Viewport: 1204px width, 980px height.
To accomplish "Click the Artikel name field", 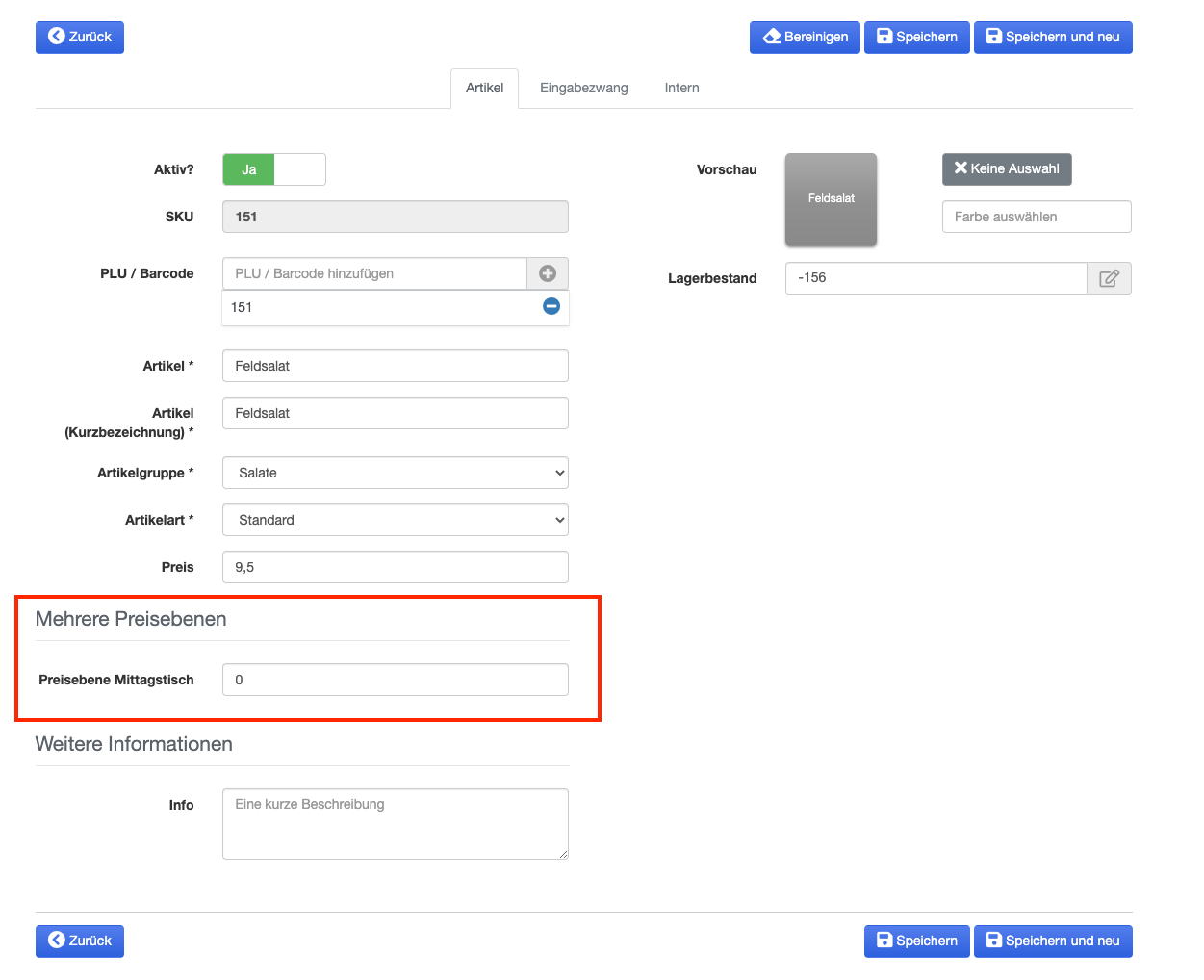I will (x=396, y=366).
